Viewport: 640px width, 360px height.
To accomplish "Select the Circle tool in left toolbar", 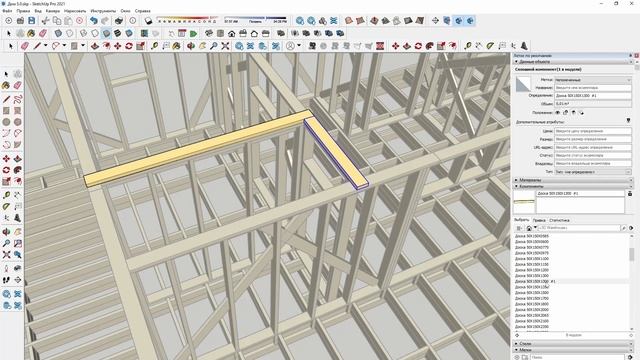I will (6, 122).
